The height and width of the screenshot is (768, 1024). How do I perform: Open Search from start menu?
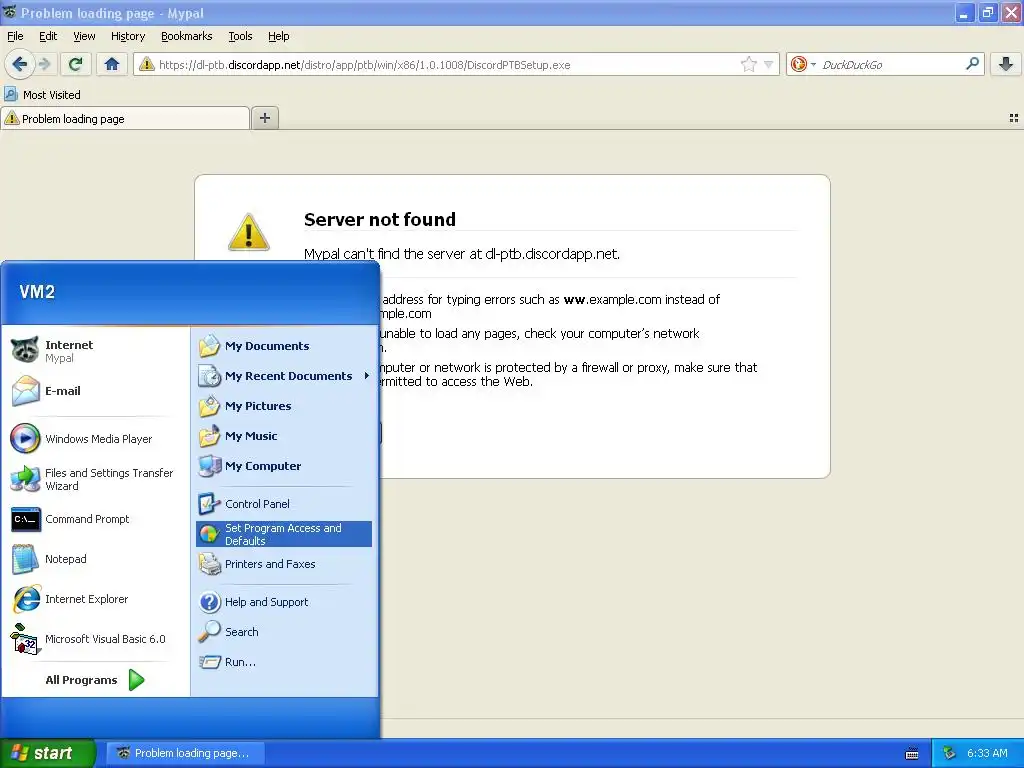tap(284, 632)
